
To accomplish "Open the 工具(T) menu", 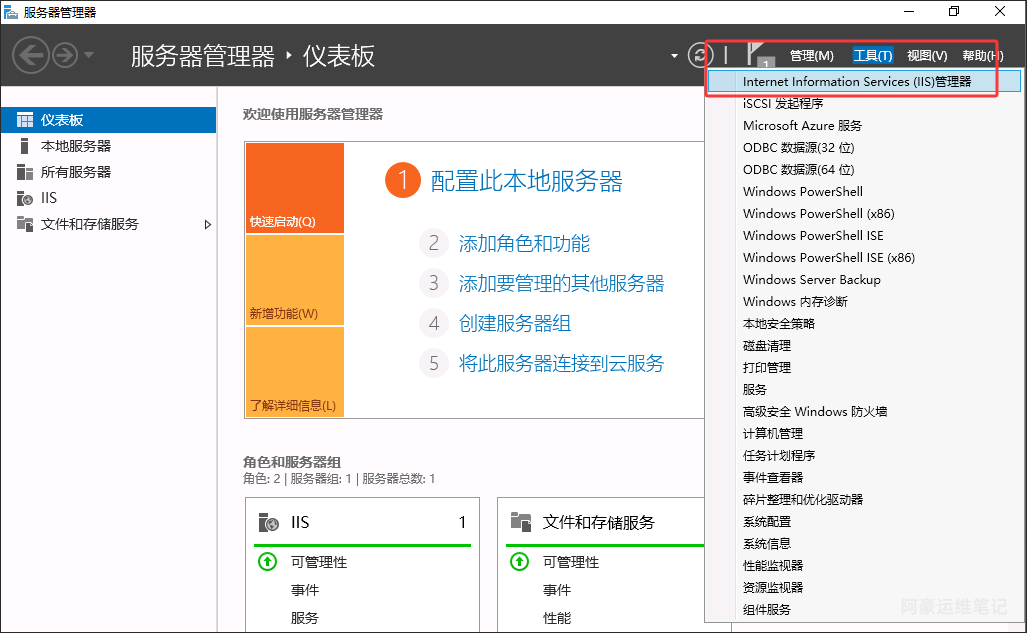I will pos(872,56).
